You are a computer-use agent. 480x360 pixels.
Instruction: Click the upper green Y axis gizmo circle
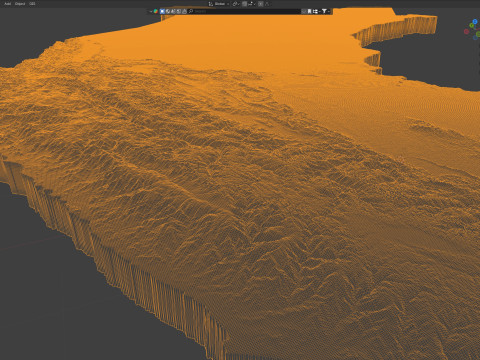pos(471,25)
